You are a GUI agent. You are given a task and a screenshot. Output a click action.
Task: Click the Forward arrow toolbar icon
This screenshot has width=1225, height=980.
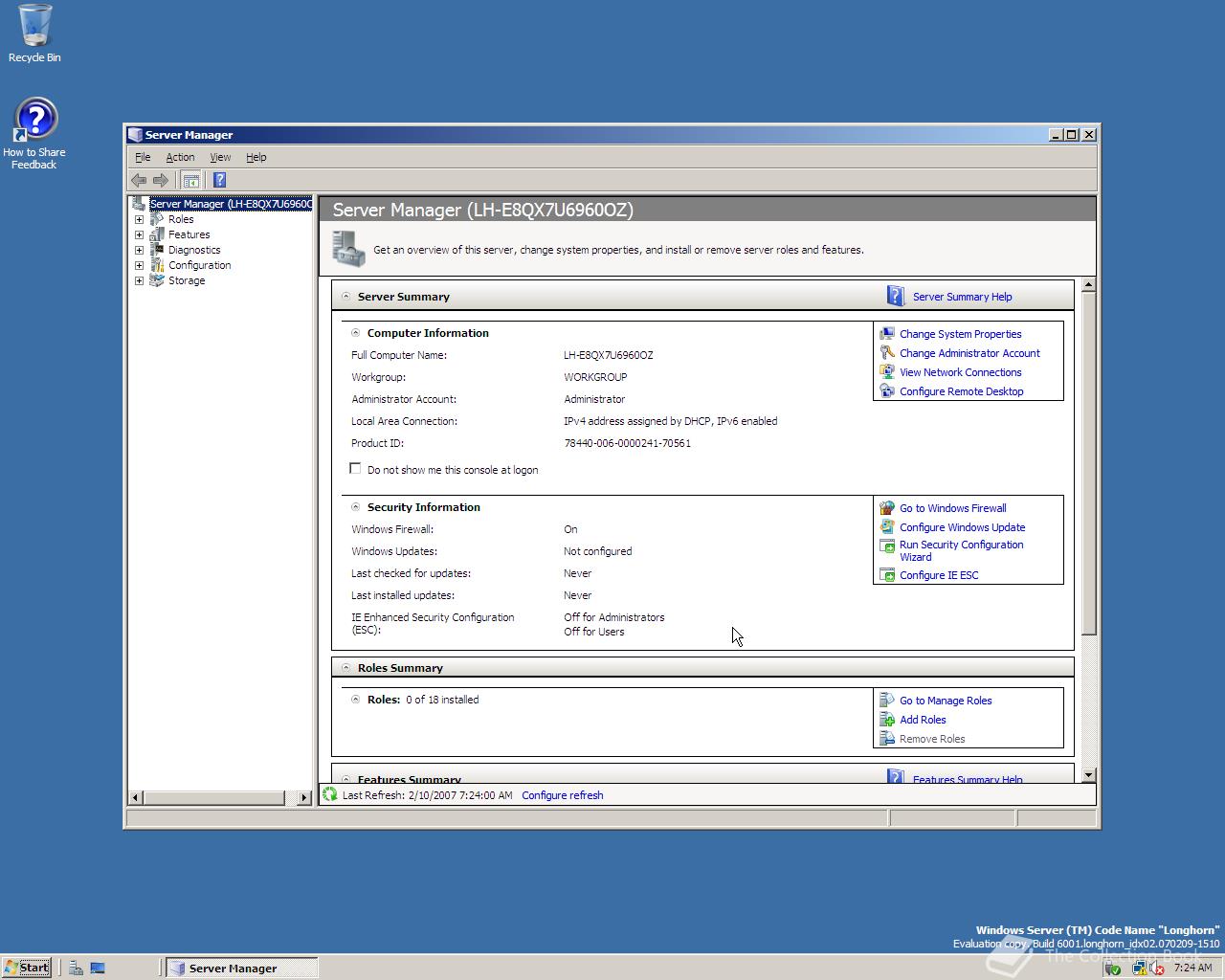tap(161, 180)
